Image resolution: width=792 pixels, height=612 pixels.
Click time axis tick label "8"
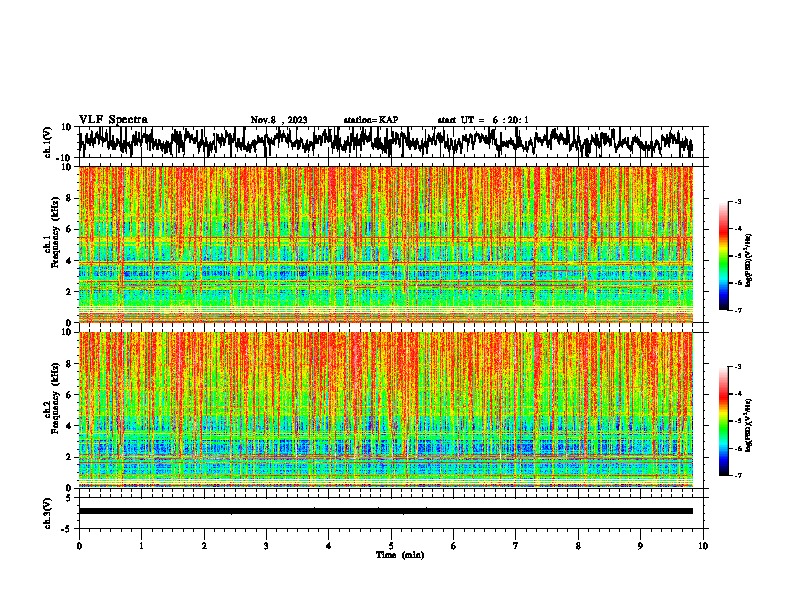click(x=578, y=546)
